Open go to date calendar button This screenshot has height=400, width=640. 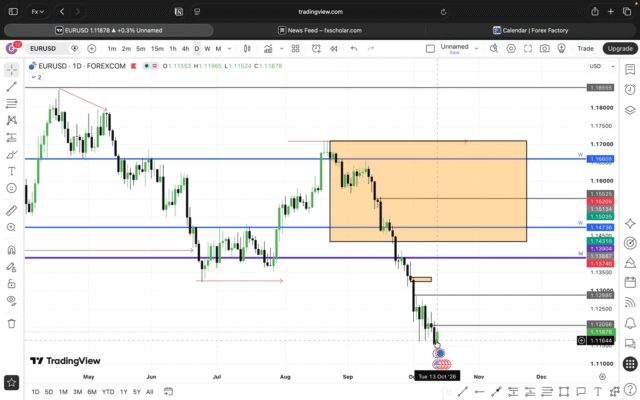tap(168, 392)
